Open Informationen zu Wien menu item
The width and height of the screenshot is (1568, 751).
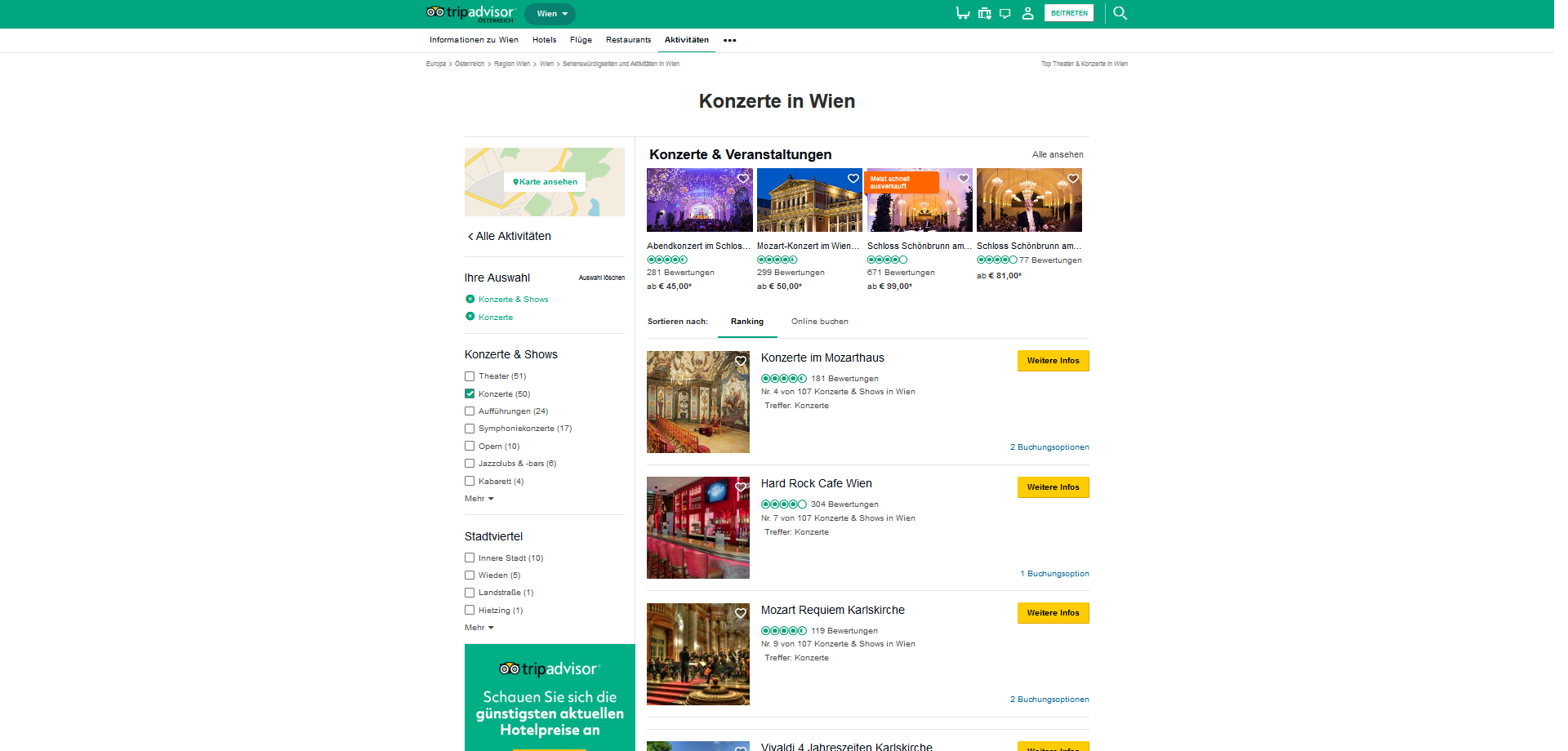[x=474, y=40]
